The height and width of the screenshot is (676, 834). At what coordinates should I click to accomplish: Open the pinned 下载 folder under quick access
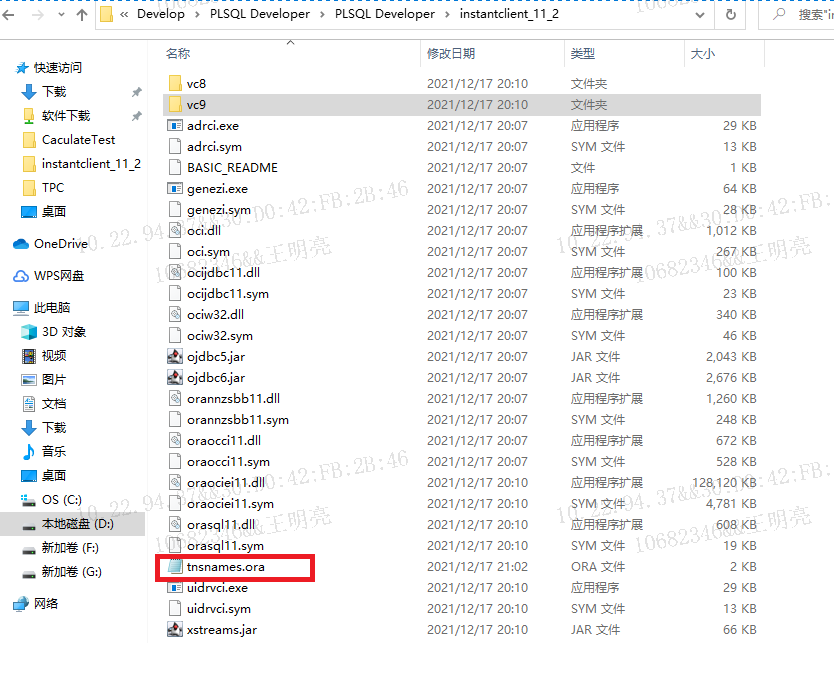point(54,91)
